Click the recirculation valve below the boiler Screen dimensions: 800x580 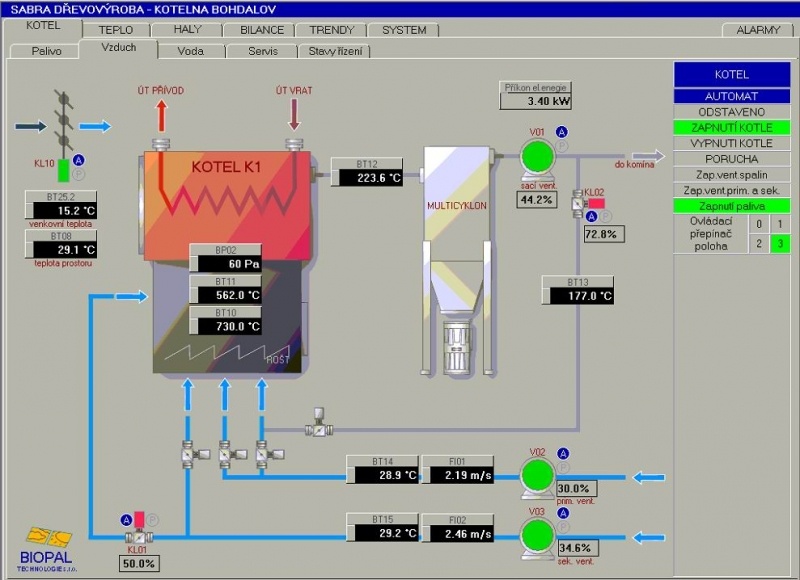click(319, 423)
